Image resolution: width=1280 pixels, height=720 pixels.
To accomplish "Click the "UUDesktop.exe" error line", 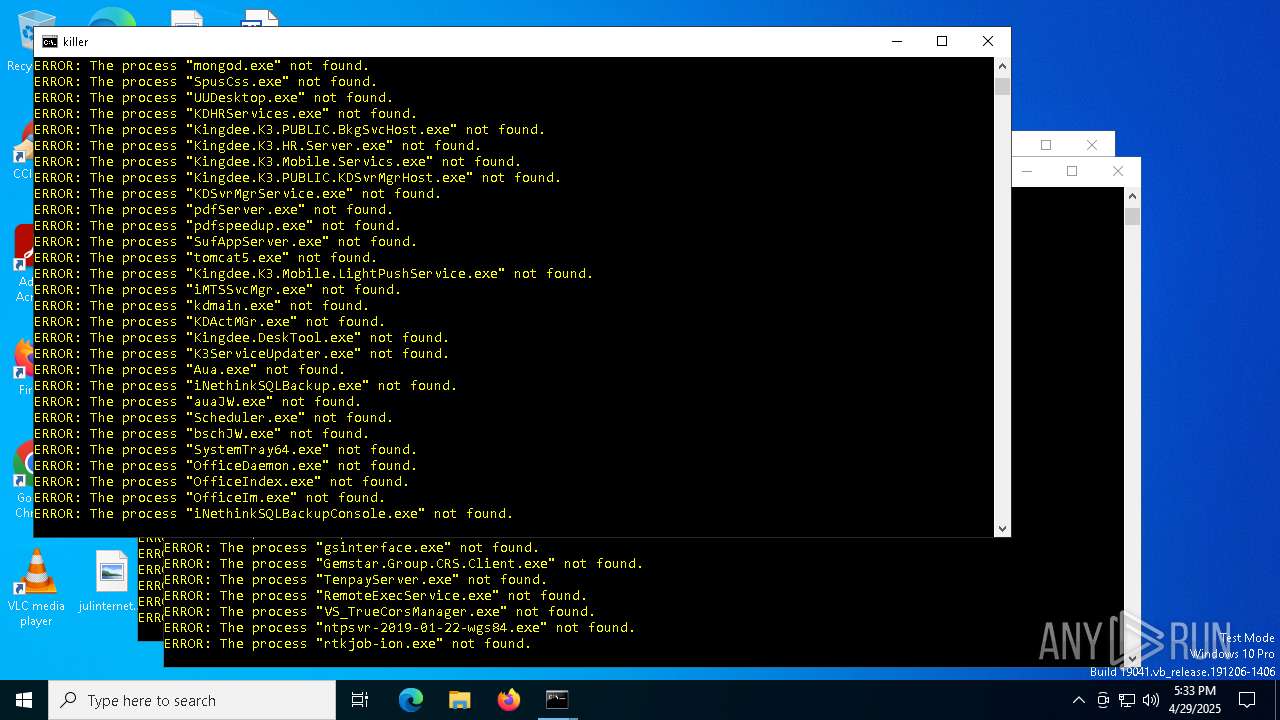I will pyautogui.click(x=213, y=98).
